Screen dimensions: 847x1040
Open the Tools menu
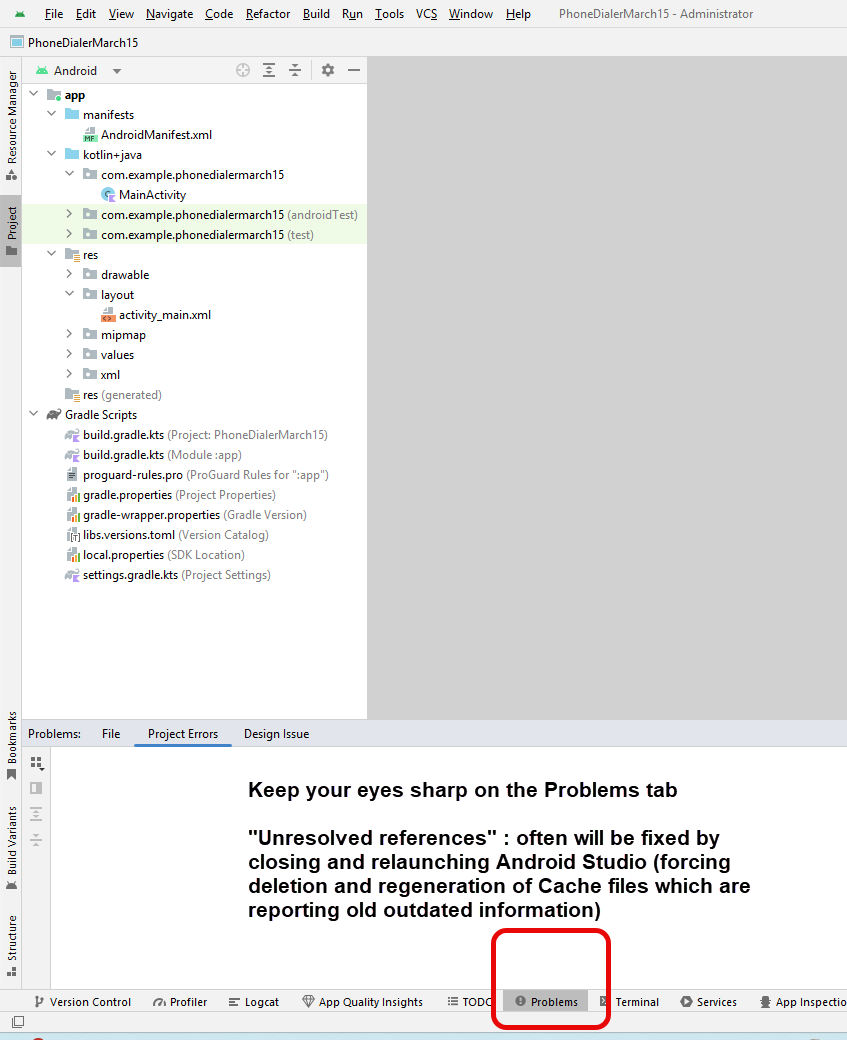click(x=389, y=14)
